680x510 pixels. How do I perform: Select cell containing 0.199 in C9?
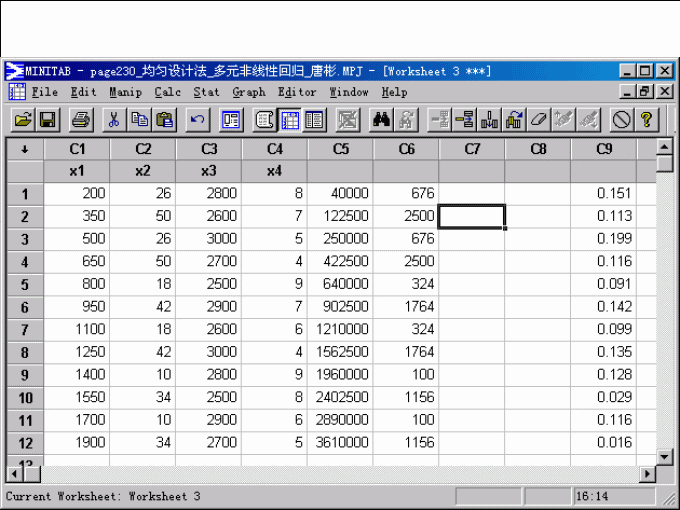603,239
